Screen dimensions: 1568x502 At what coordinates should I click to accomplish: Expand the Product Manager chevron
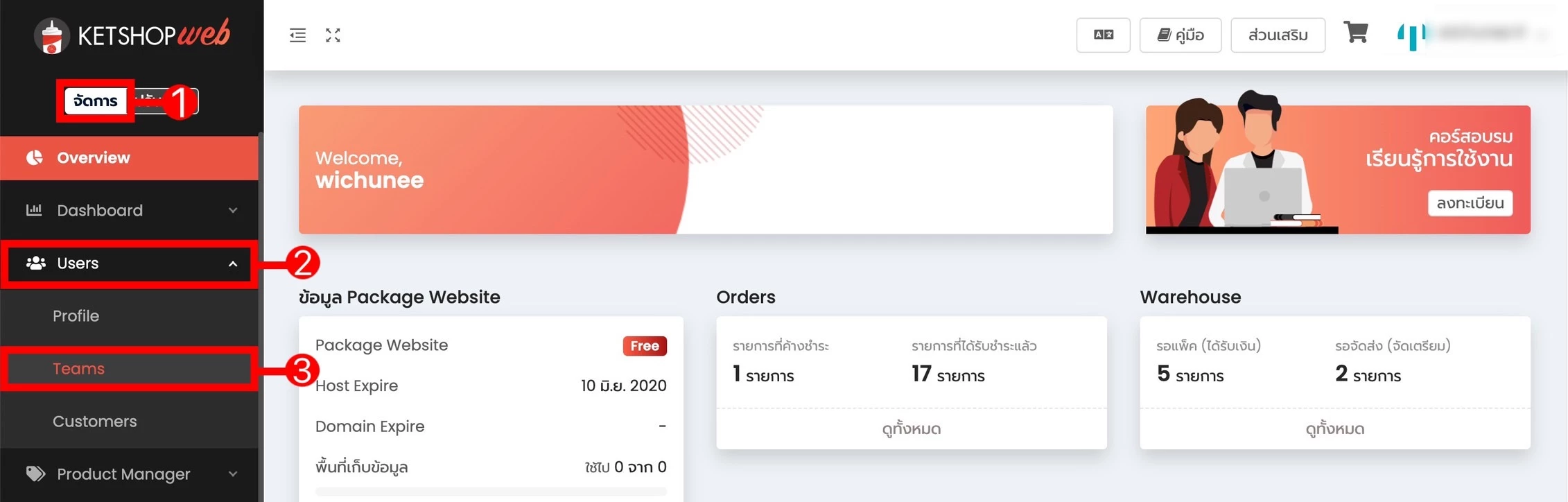click(x=233, y=474)
